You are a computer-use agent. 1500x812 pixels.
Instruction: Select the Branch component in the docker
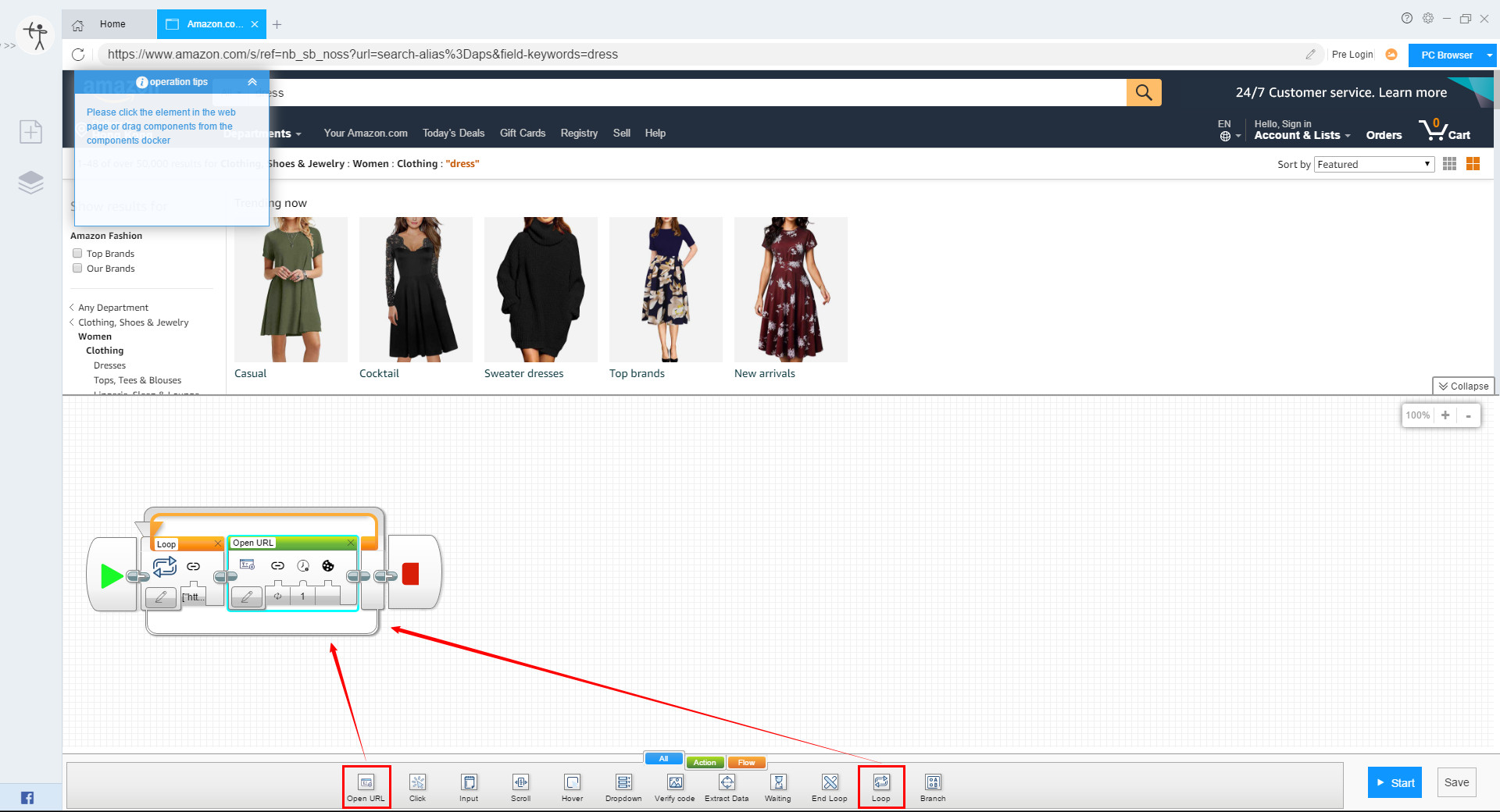(933, 786)
